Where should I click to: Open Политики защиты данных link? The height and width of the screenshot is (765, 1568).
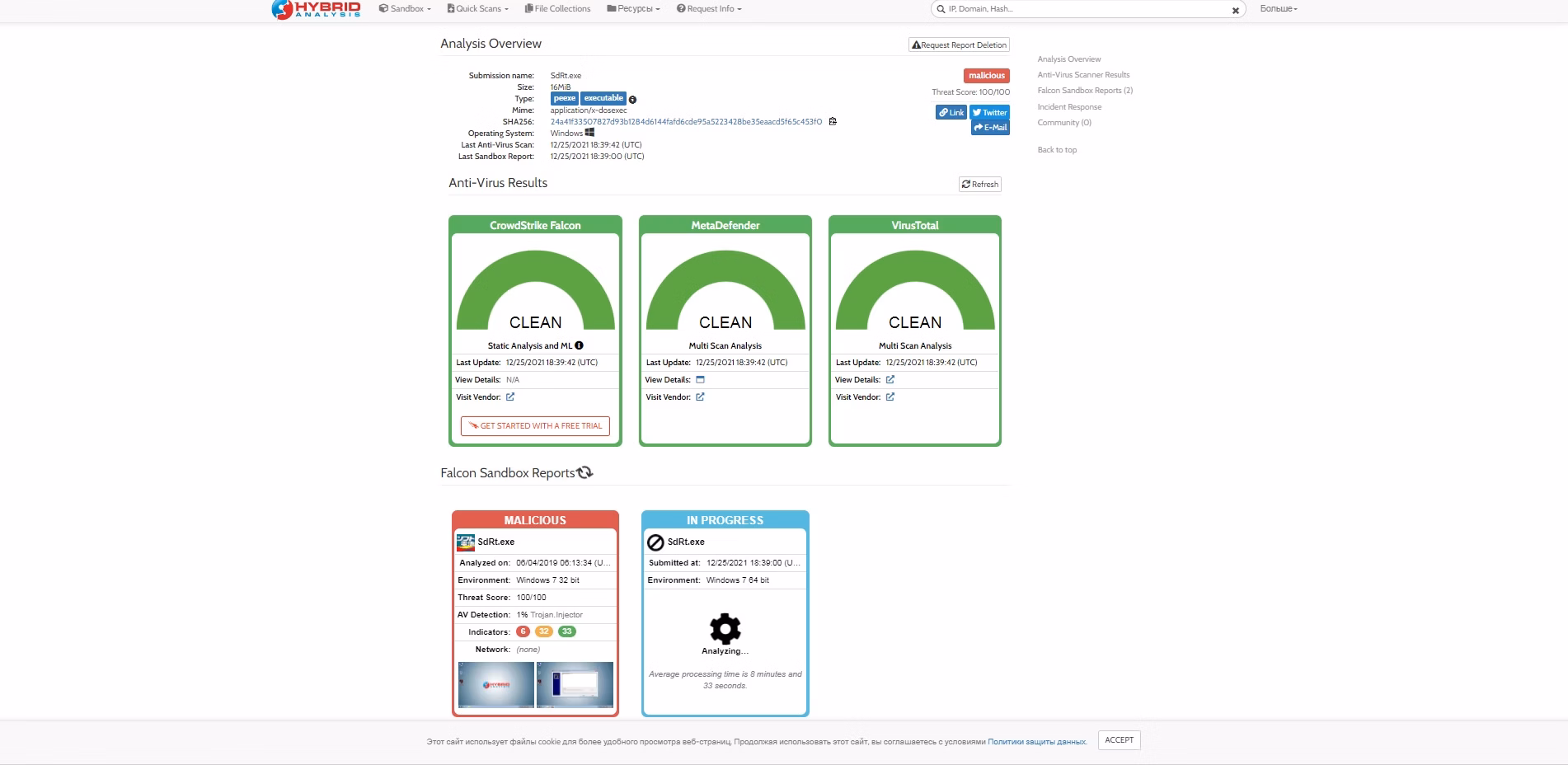click(x=1036, y=742)
